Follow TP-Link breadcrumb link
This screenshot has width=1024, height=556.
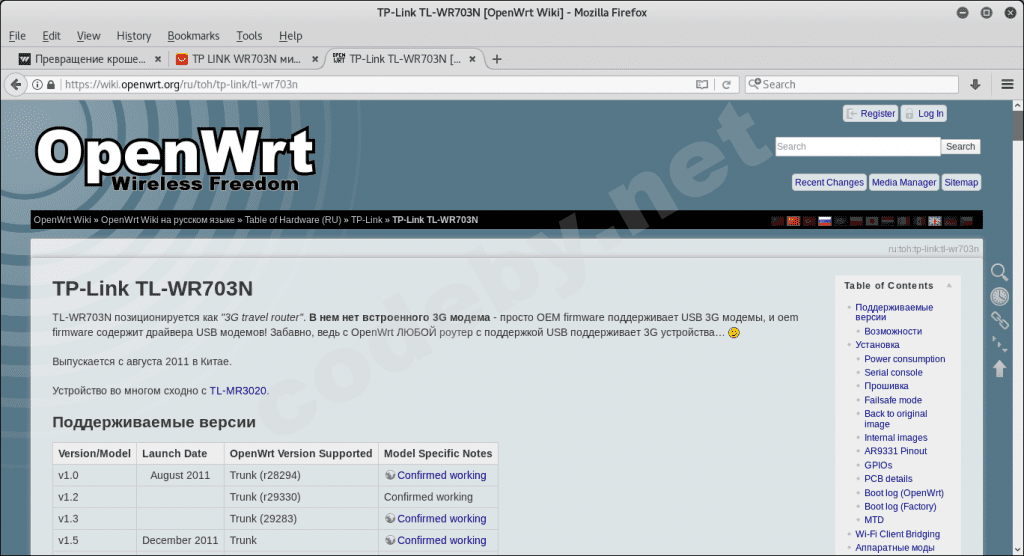[366, 220]
